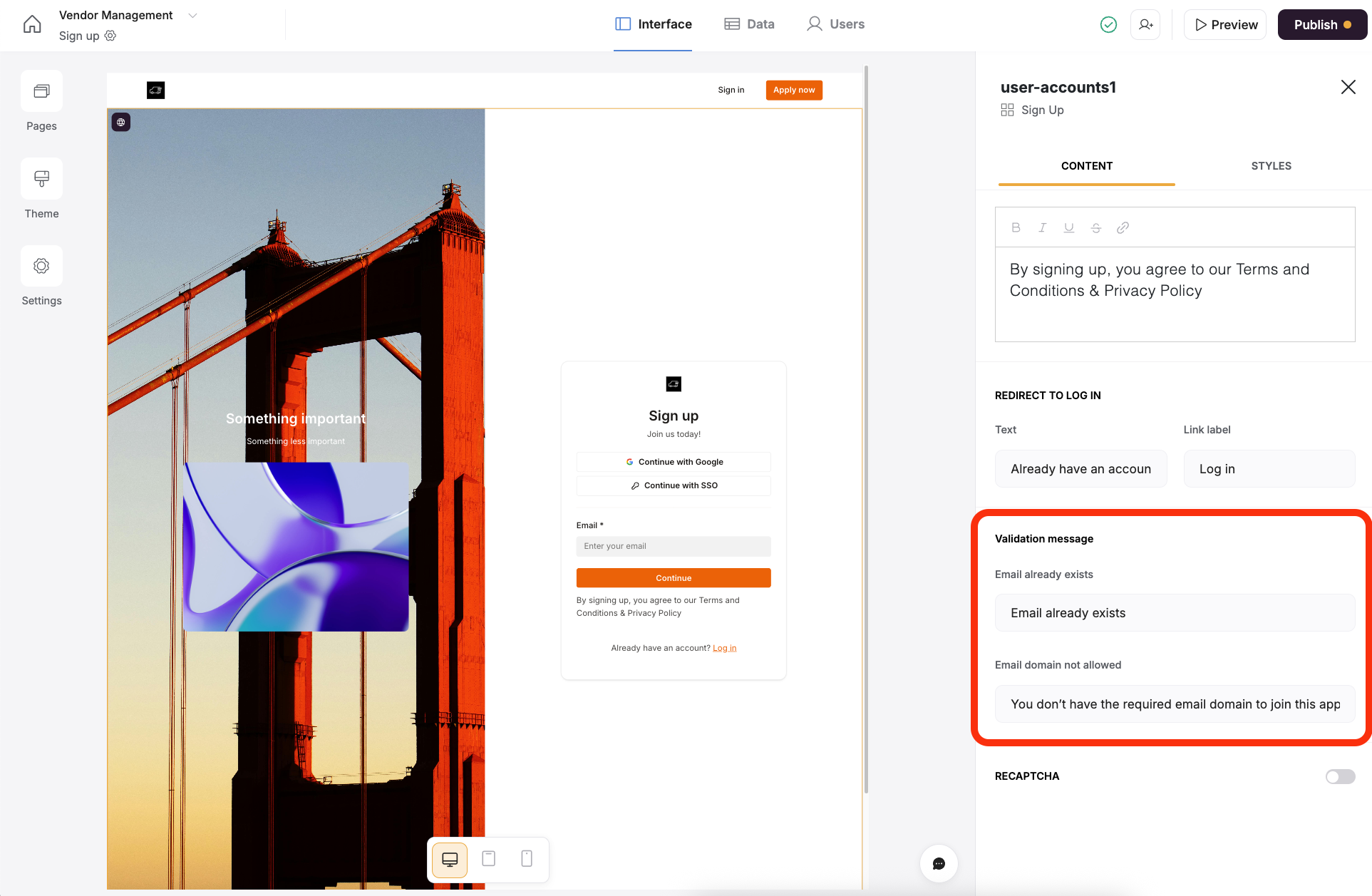Open the Theme panel
The height and width of the screenshot is (896, 1372).
(x=41, y=179)
